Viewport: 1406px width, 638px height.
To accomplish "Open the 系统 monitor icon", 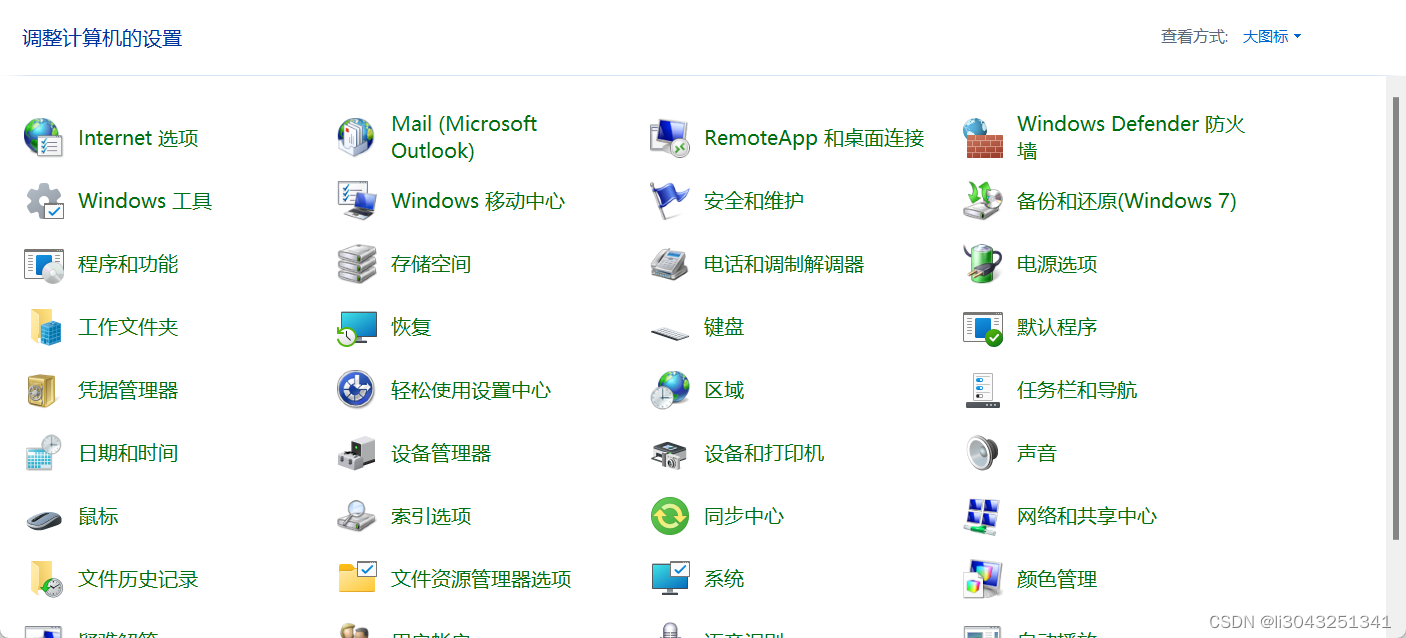I will click(669, 579).
